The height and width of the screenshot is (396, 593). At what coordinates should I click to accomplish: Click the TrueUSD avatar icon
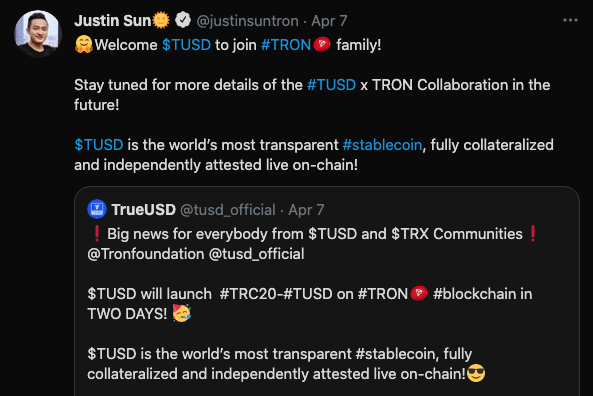(97, 209)
